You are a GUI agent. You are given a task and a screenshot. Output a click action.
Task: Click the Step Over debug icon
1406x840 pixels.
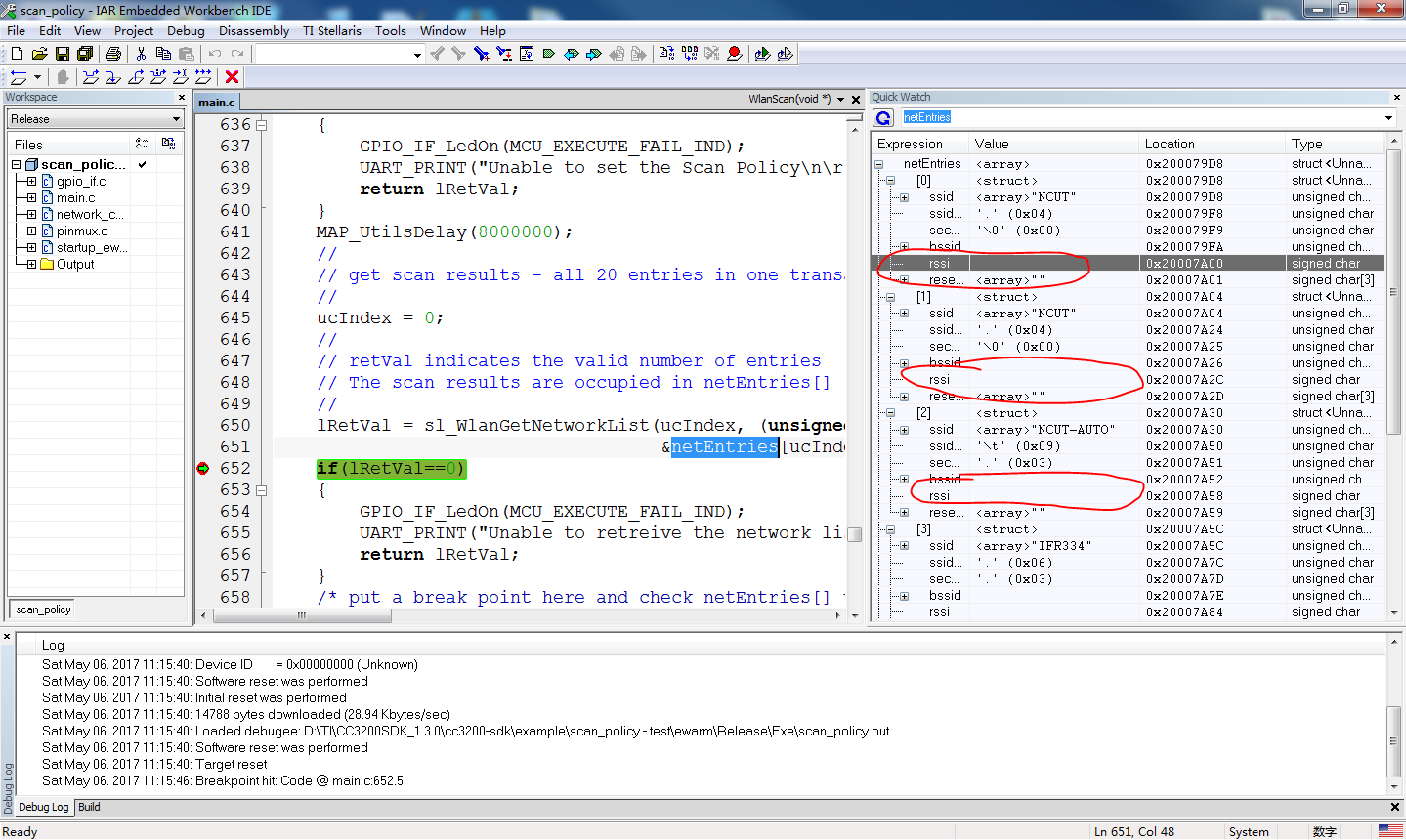pyautogui.click(x=91, y=77)
